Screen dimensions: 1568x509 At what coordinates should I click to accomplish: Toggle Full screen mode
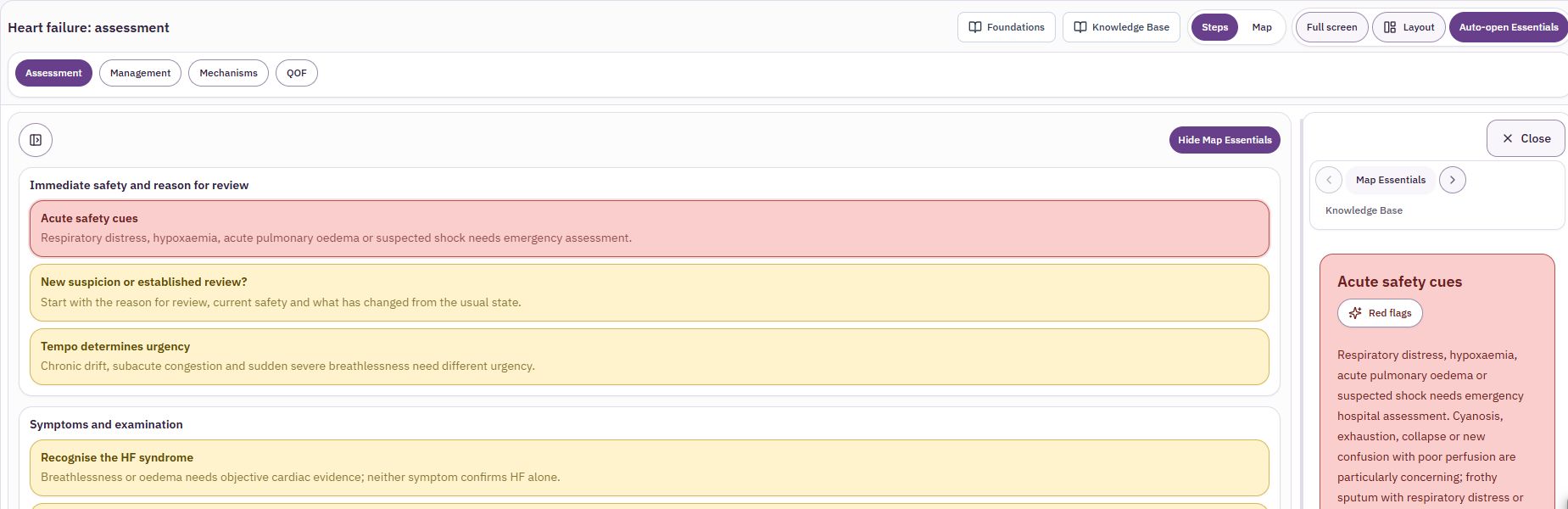point(1331,27)
